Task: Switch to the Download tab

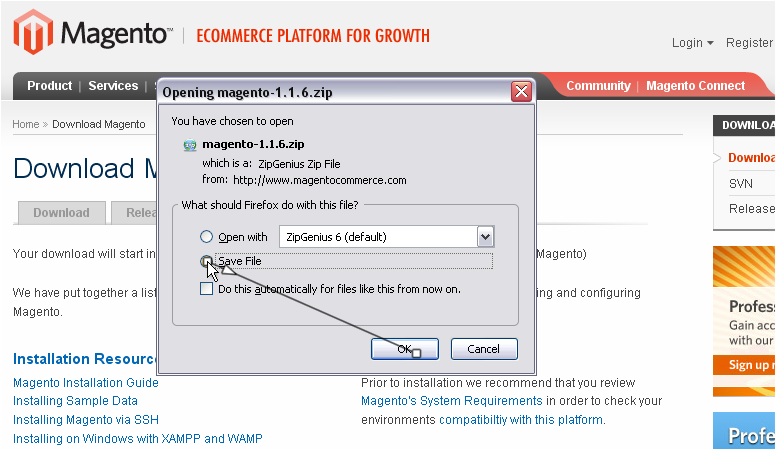Action: coord(61,213)
